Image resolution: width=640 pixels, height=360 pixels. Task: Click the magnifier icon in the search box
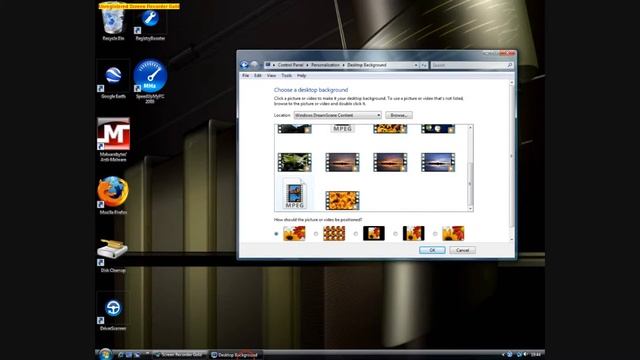click(509, 65)
